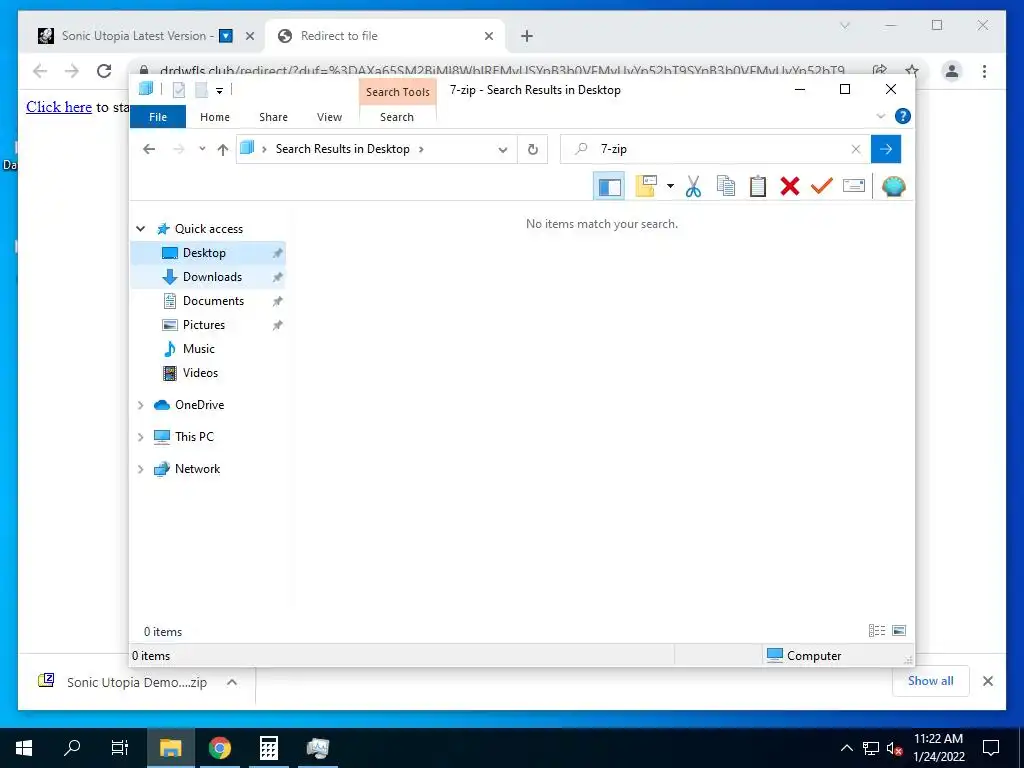Viewport: 1024px width, 768px height.
Task: Toggle the navigation pane button in Explorer toolbar
Action: [609, 187]
